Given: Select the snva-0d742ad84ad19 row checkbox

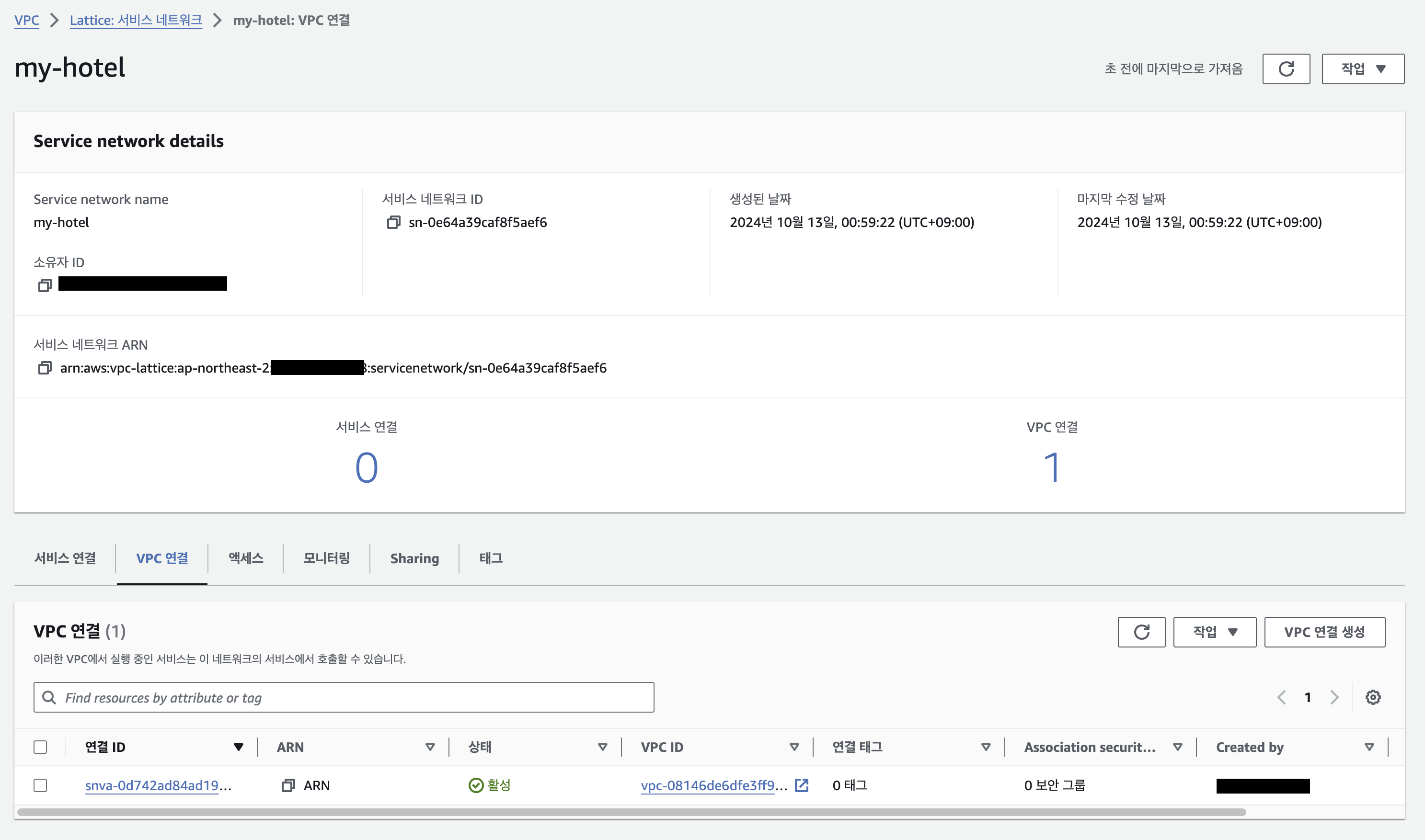Looking at the screenshot, I should click(x=40, y=785).
